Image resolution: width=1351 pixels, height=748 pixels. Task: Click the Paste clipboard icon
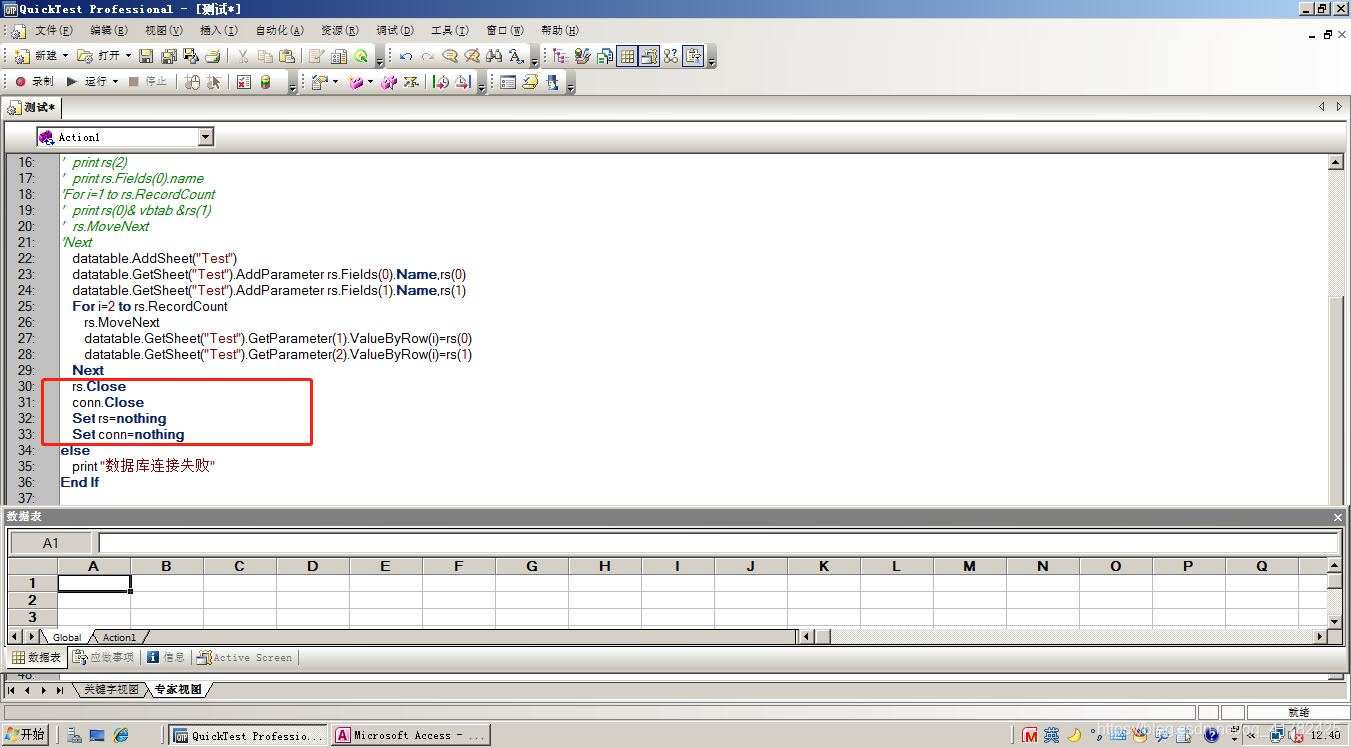[x=287, y=56]
